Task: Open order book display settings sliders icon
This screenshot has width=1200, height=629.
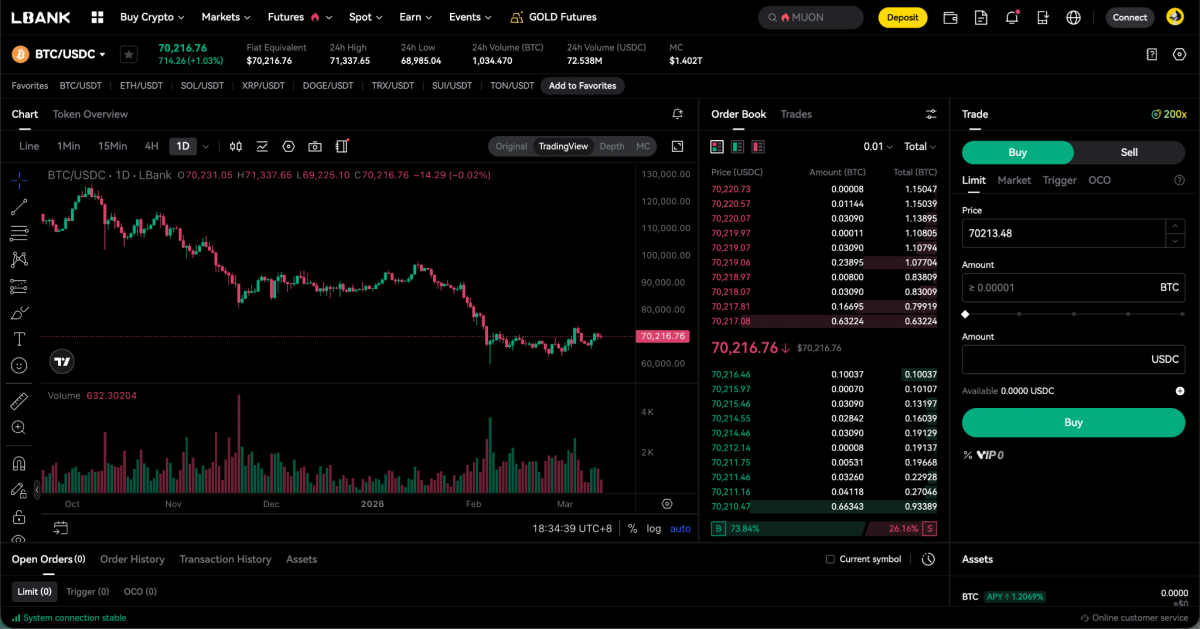Action: click(930, 114)
